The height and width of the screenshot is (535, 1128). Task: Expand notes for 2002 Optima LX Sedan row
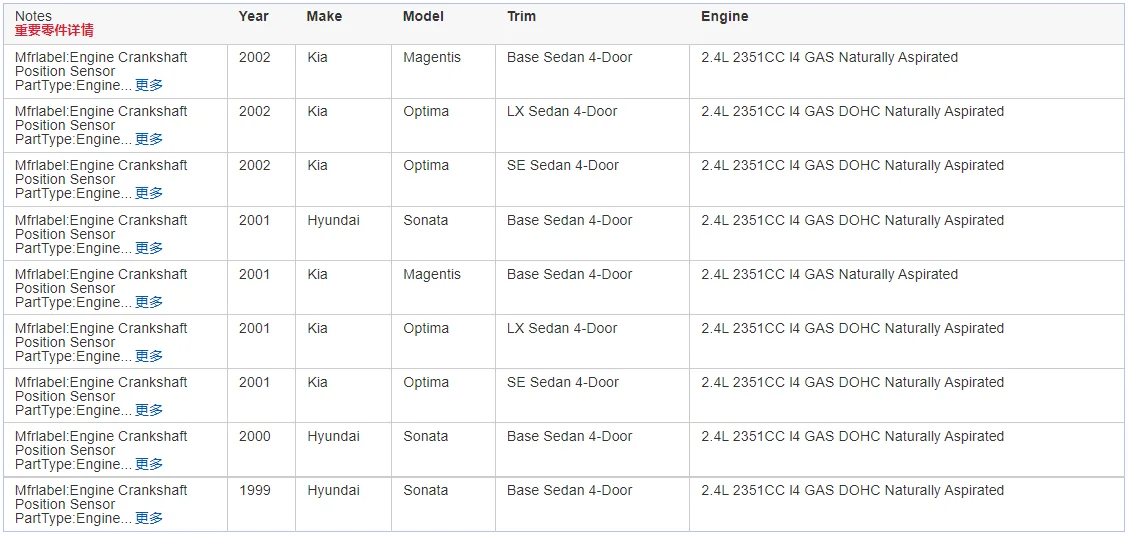(149, 140)
